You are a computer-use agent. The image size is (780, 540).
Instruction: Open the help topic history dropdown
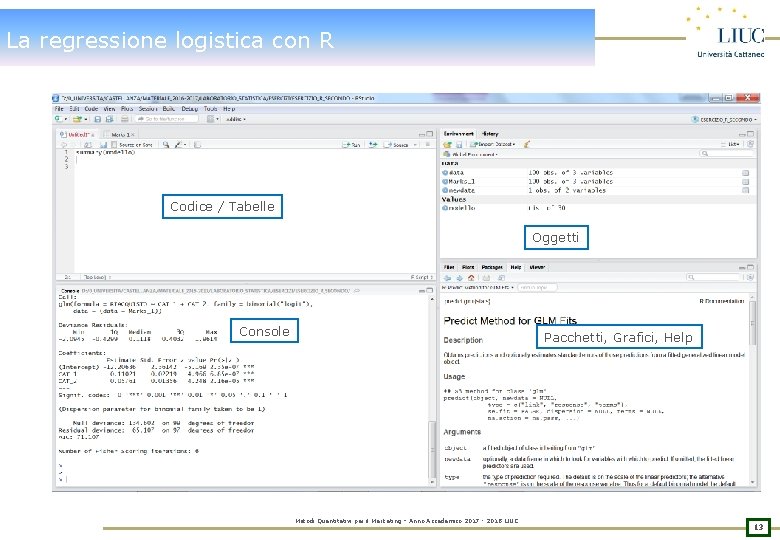pos(478,287)
